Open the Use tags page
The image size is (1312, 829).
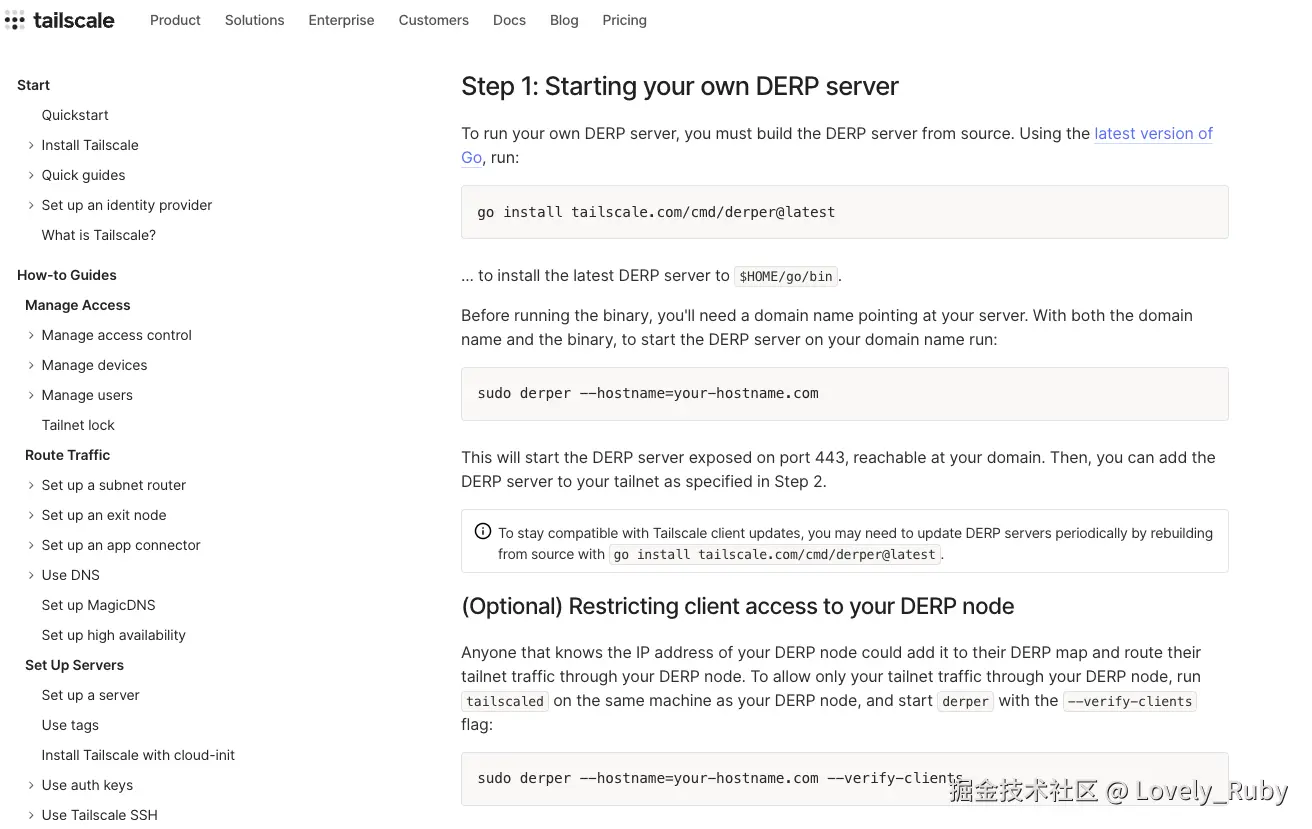(70, 725)
